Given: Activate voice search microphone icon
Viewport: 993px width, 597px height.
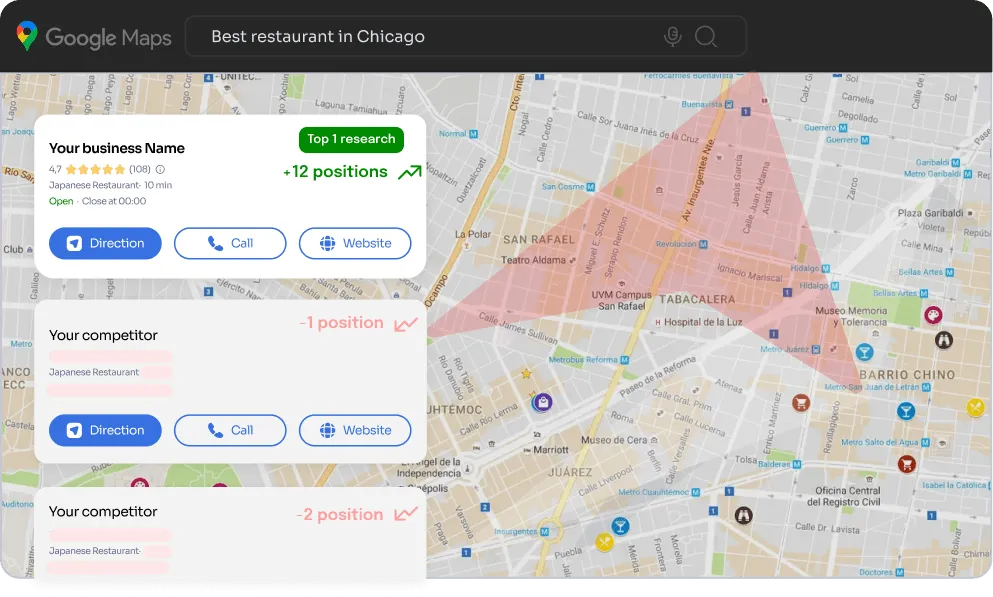Looking at the screenshot, I should click(673, 36).
